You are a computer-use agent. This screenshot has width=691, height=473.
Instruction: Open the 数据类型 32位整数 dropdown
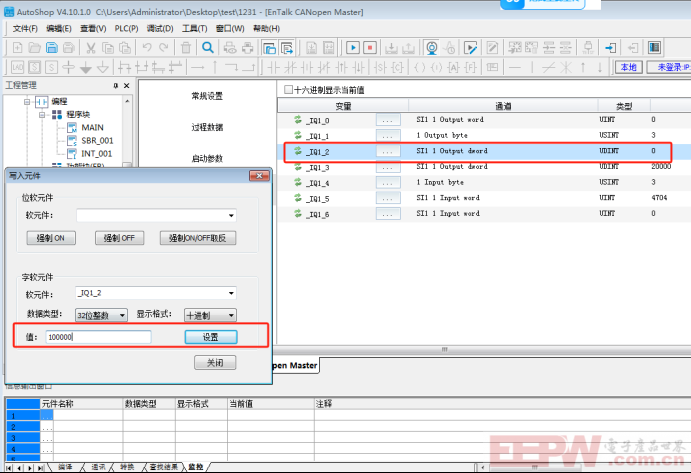tap(122, 315)
